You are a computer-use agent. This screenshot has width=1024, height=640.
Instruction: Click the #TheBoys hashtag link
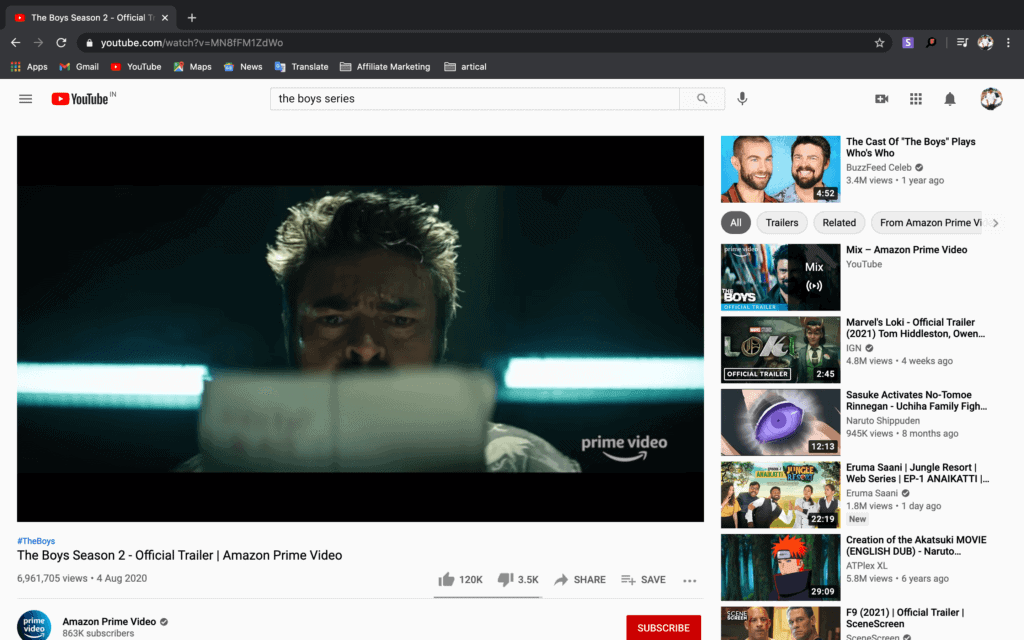pos(36,541)
